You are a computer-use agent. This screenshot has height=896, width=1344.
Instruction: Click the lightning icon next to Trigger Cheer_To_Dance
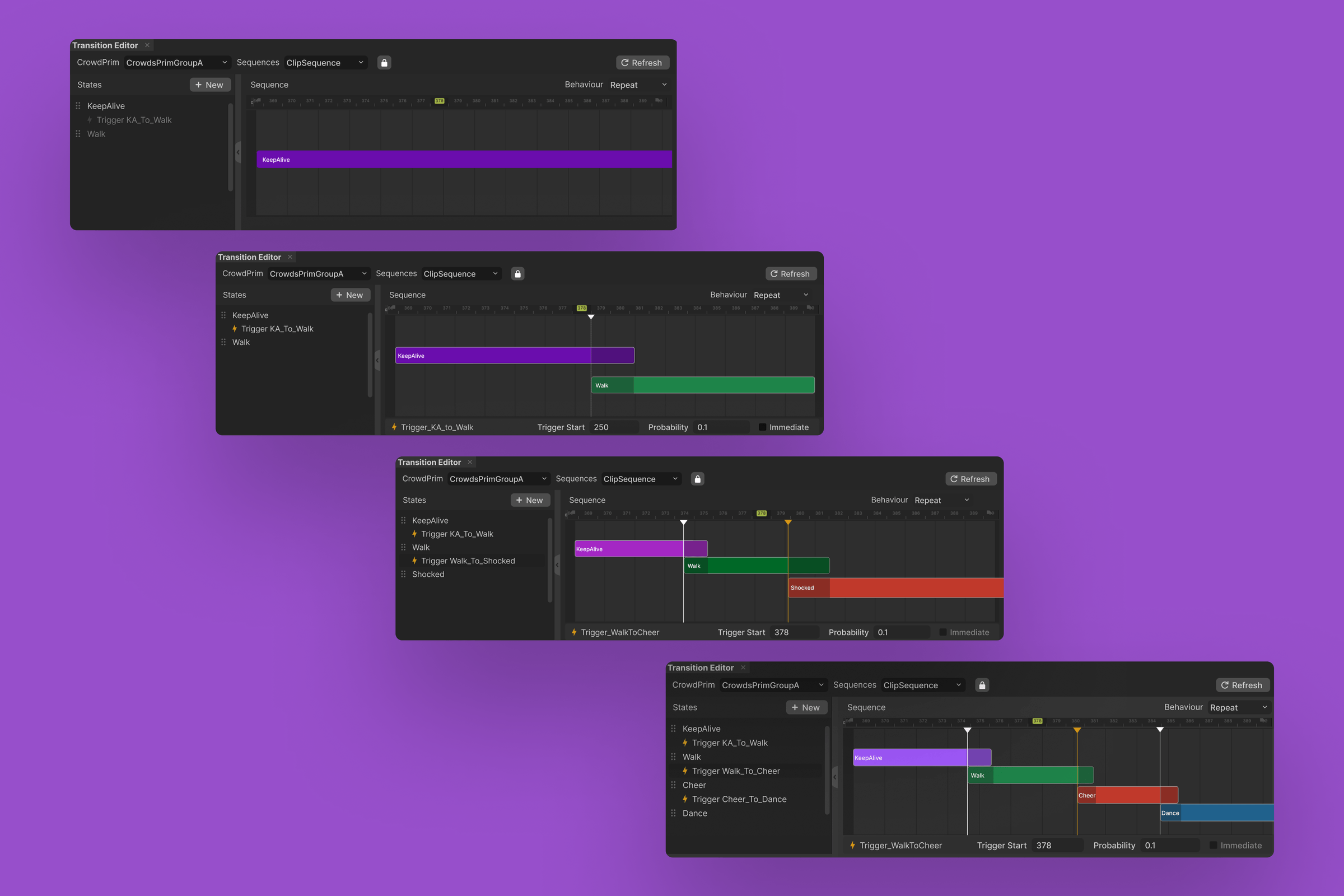(x=684, y=799)
